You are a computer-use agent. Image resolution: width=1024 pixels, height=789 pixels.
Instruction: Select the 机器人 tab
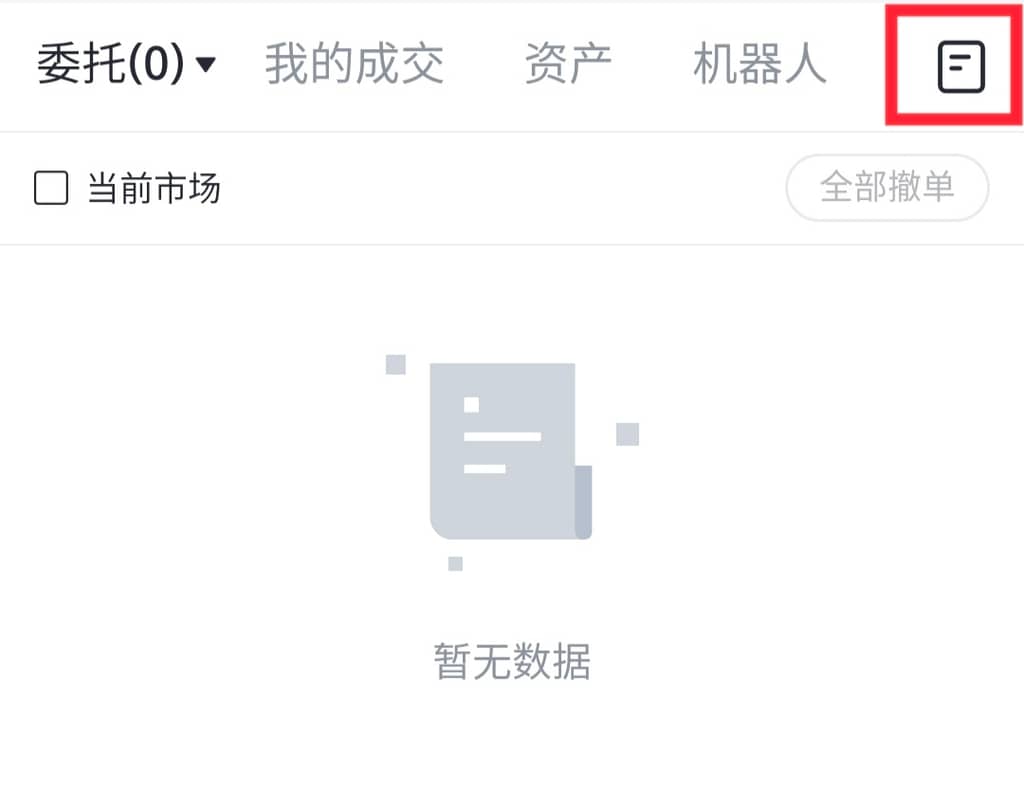pos(760,63)
